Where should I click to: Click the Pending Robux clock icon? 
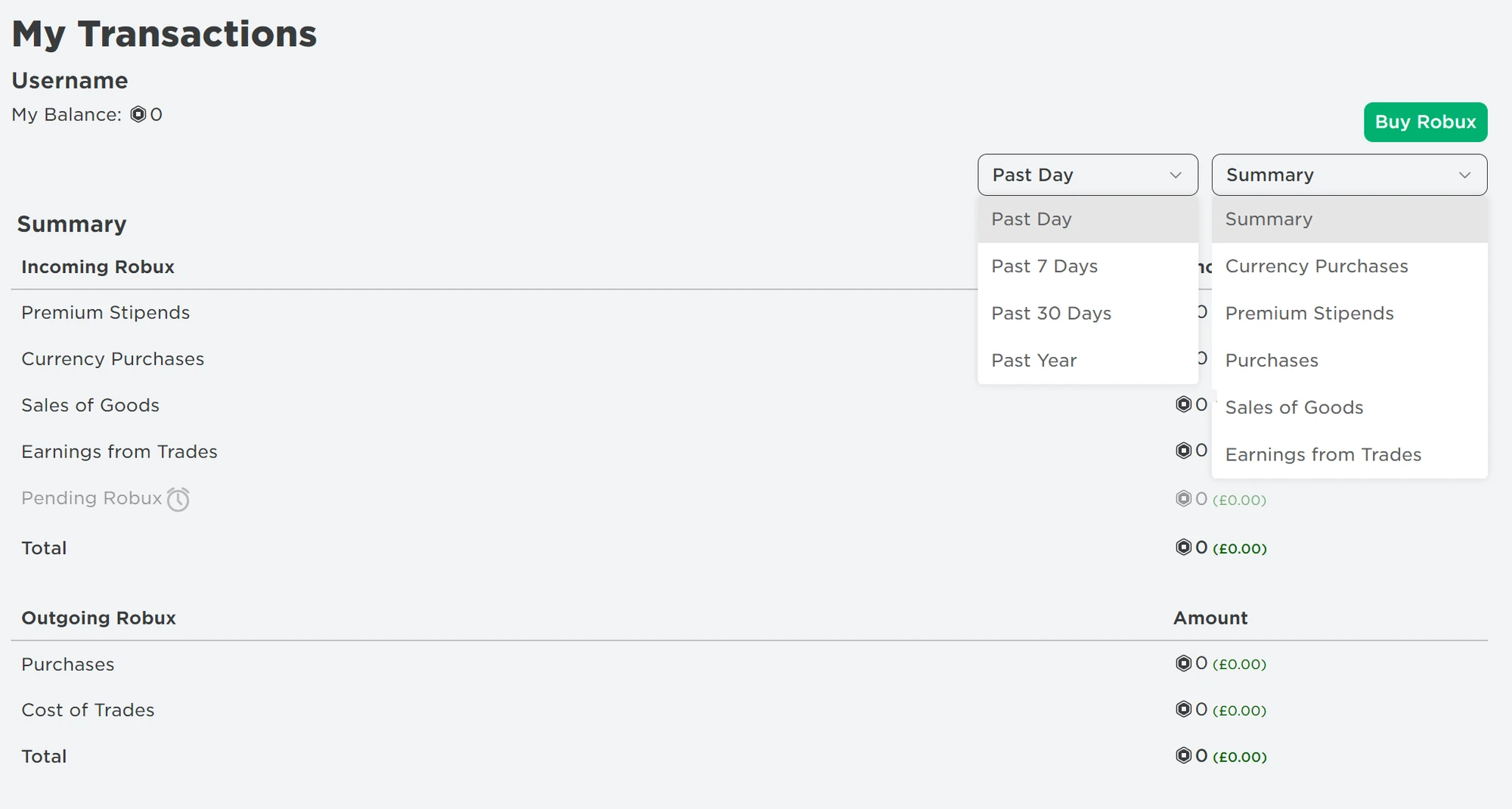(x=178, y=499)
